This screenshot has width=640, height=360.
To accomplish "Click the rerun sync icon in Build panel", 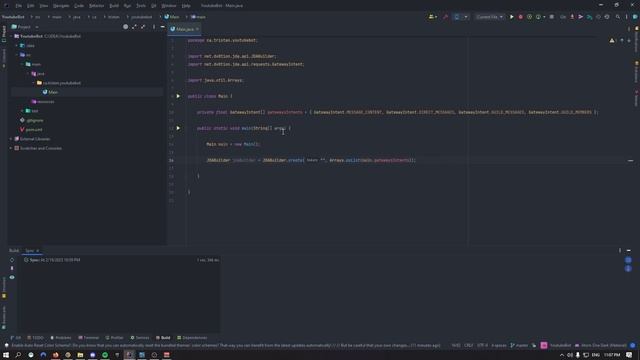I will tap(12, 260).
